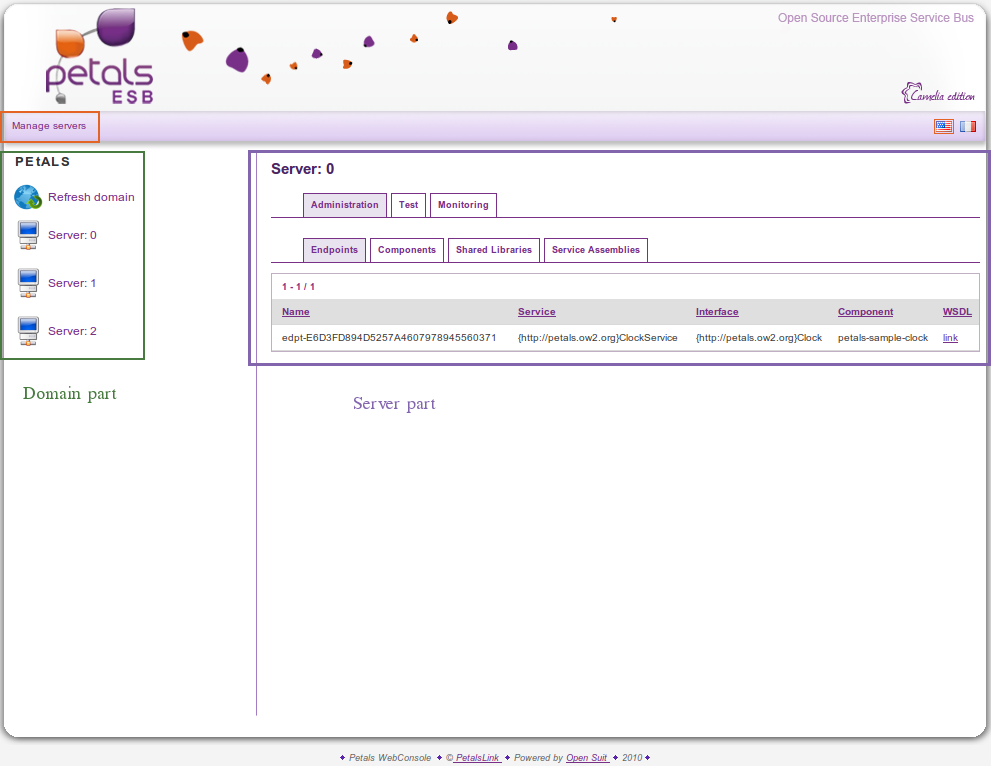Switch language with the English flag icon
This screenshot has height=766, width=991.
click(x=943, y=127)
